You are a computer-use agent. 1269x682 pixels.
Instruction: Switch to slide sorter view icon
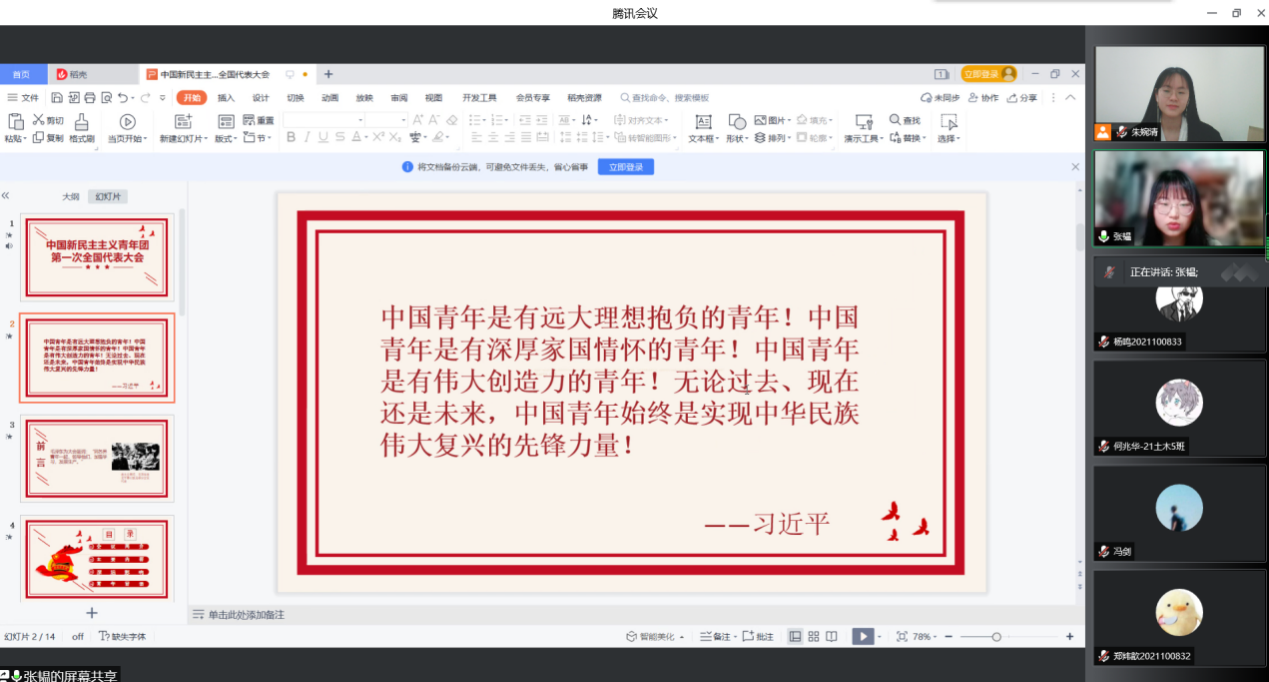(814, 636)
